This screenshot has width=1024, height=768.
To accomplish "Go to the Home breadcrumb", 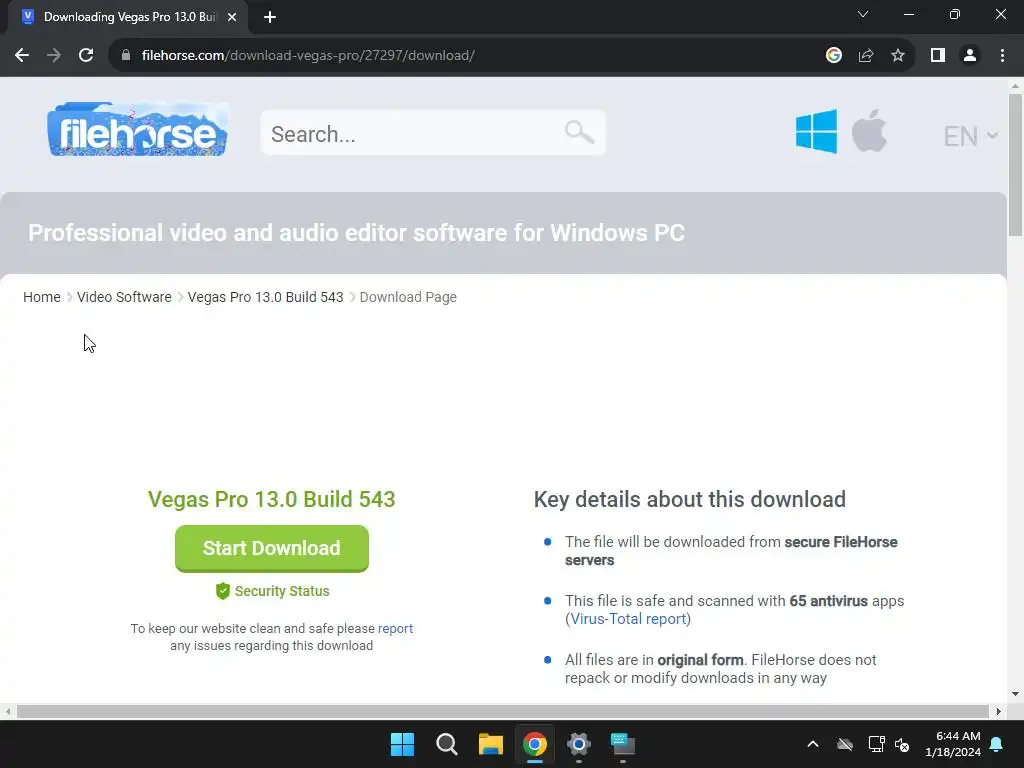I will (x=42, y=297).
